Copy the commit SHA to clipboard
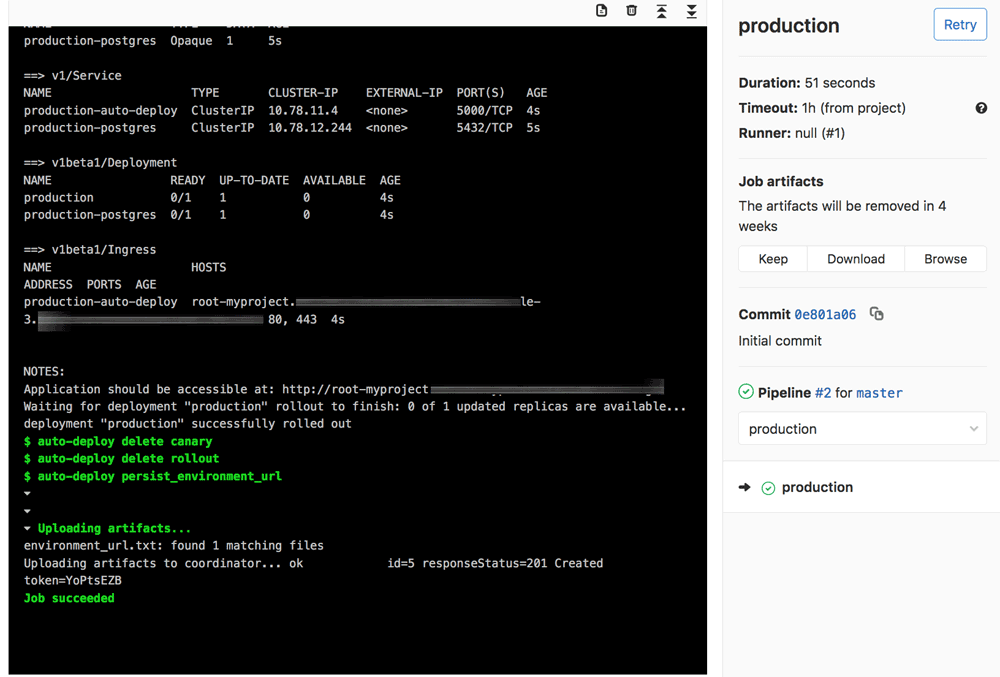The image size is (1000, 677). [877, 314]
